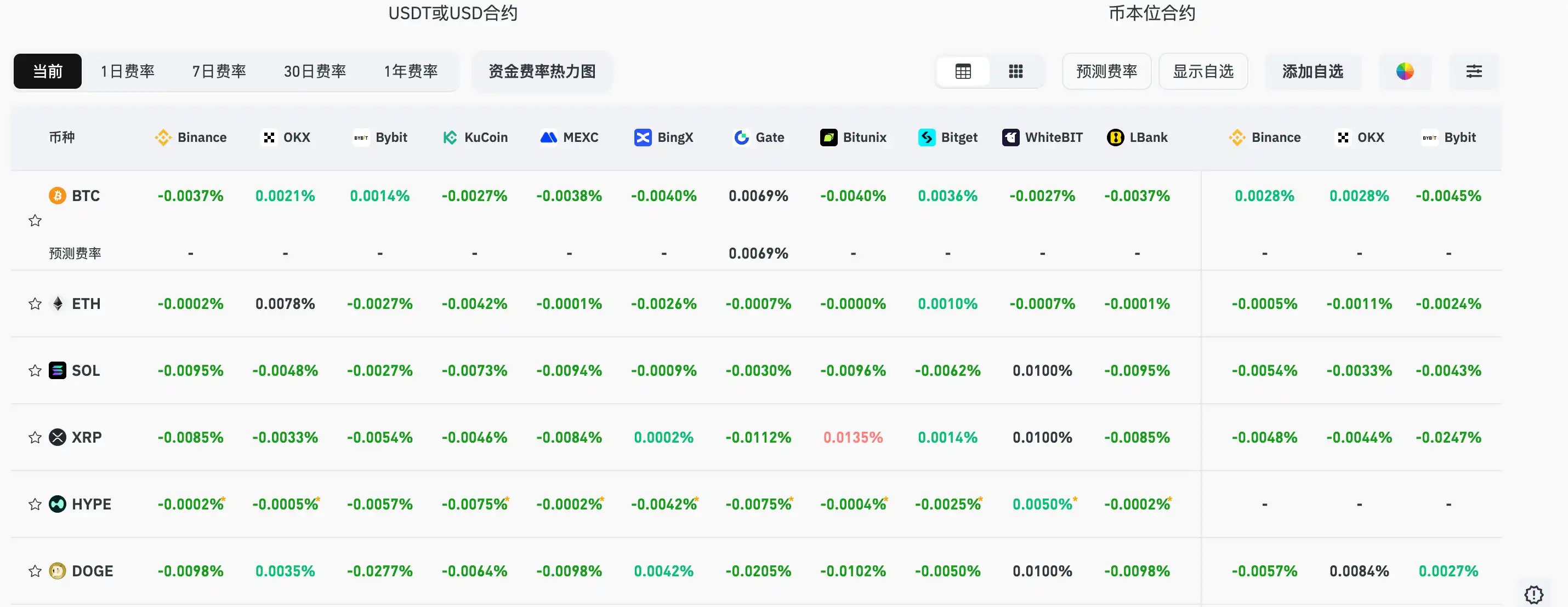Select the 1日费率 tab
The width and height of the screenshot is (1568, 607).
tap(127, 71)
